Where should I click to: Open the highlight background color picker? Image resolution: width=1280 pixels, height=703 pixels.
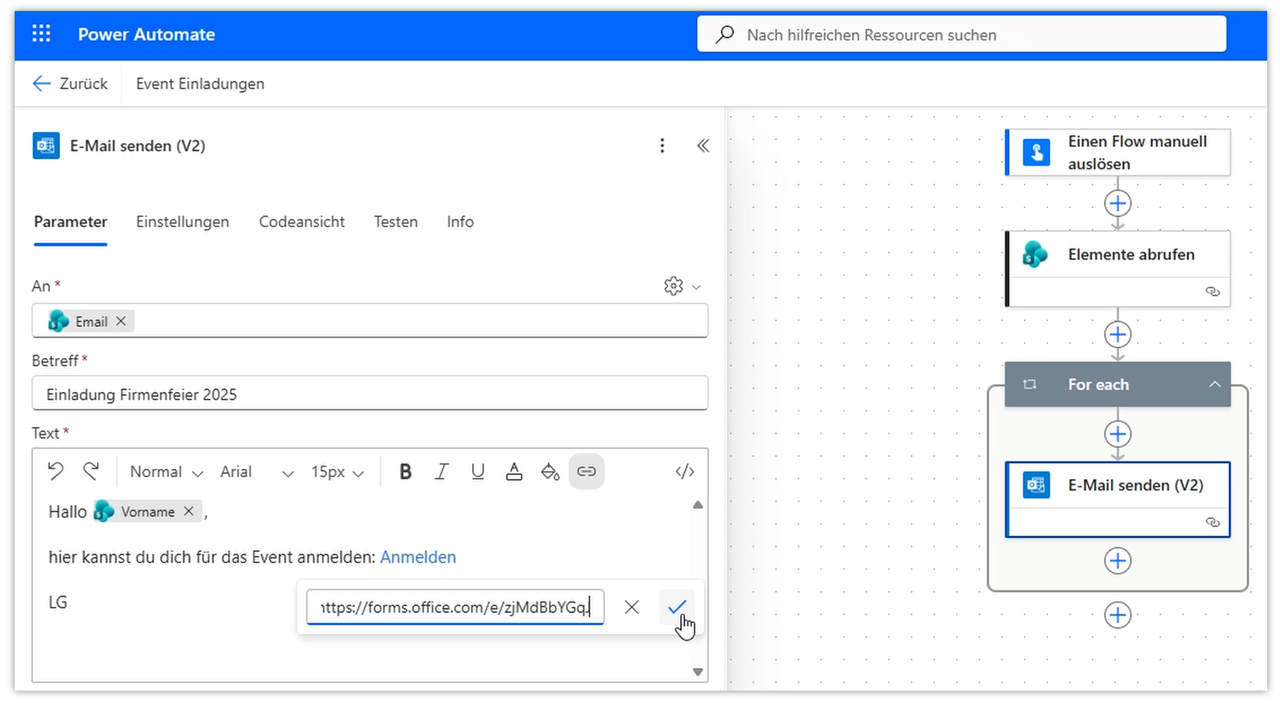550,472
